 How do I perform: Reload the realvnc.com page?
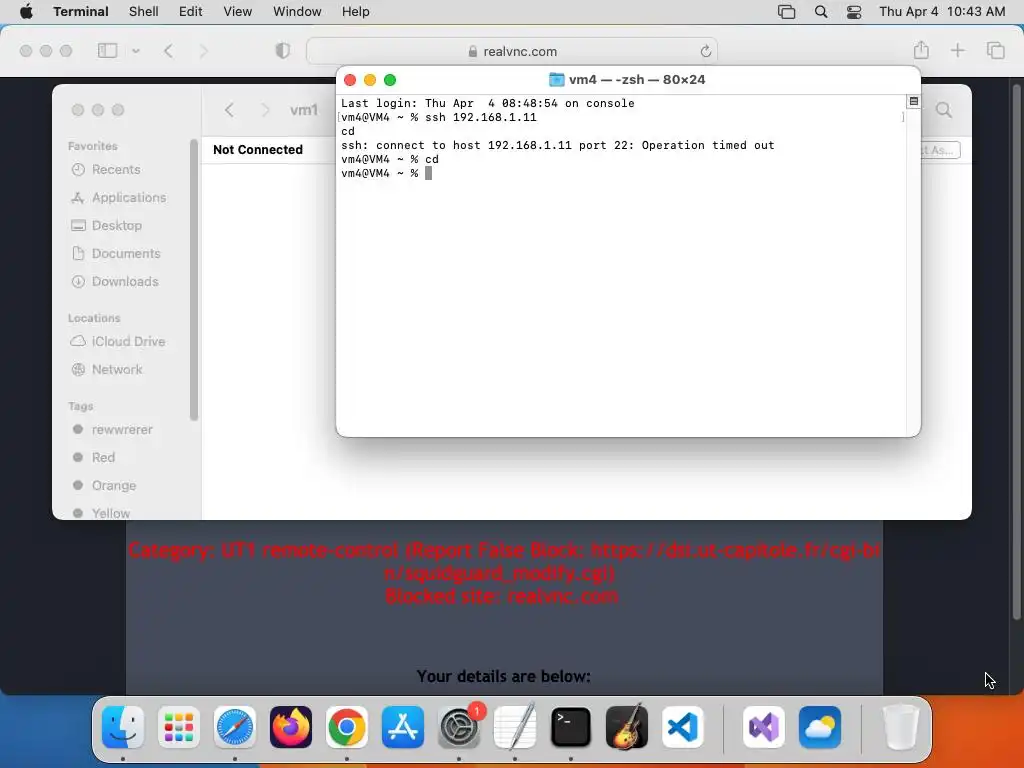coord(705,51)
